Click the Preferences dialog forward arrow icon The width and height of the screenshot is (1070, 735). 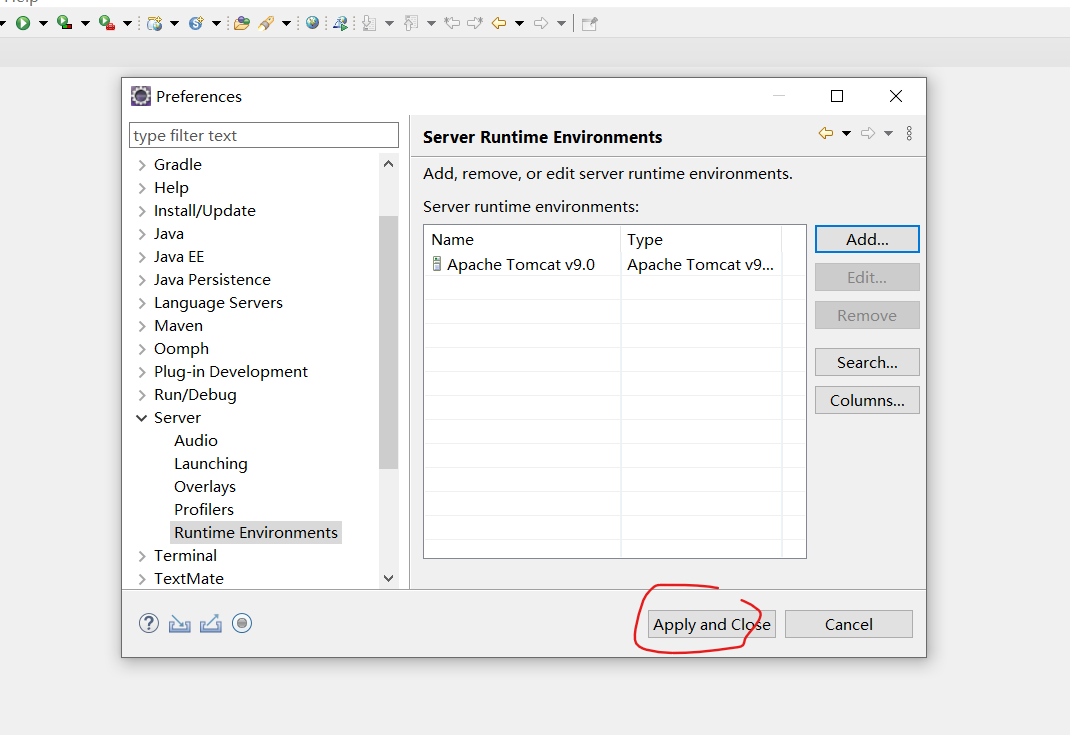click(868, 133)
